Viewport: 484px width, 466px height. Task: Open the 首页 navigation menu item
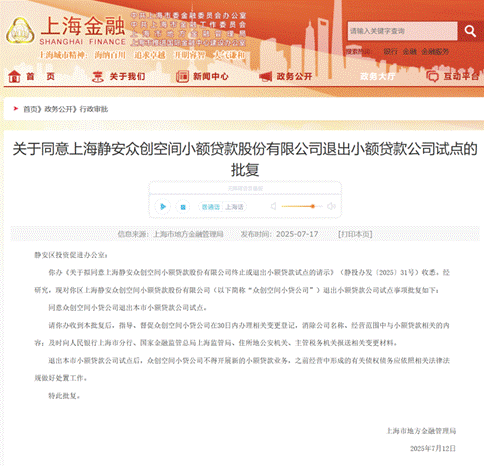click(x=40, y=76)
